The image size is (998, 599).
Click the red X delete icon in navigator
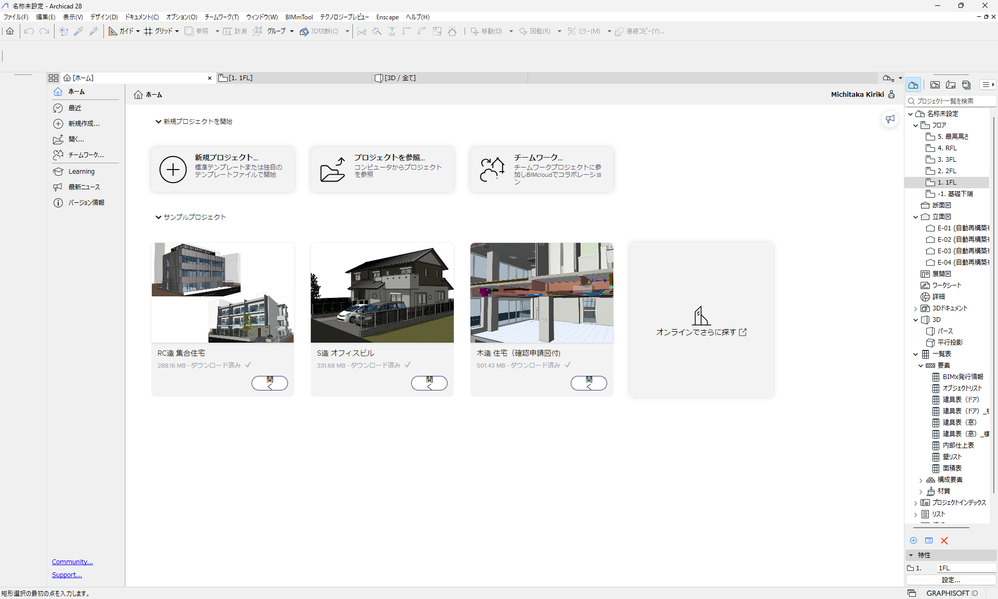(x=945, y=540)
